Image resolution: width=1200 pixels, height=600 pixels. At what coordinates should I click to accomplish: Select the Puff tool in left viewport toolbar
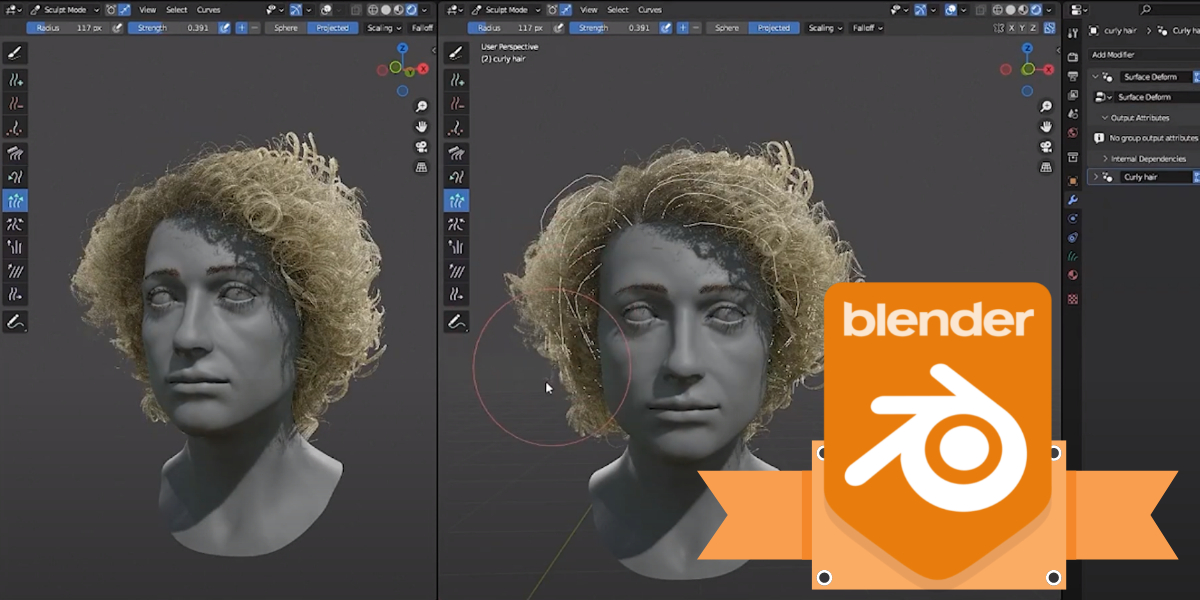coord(16,247)
